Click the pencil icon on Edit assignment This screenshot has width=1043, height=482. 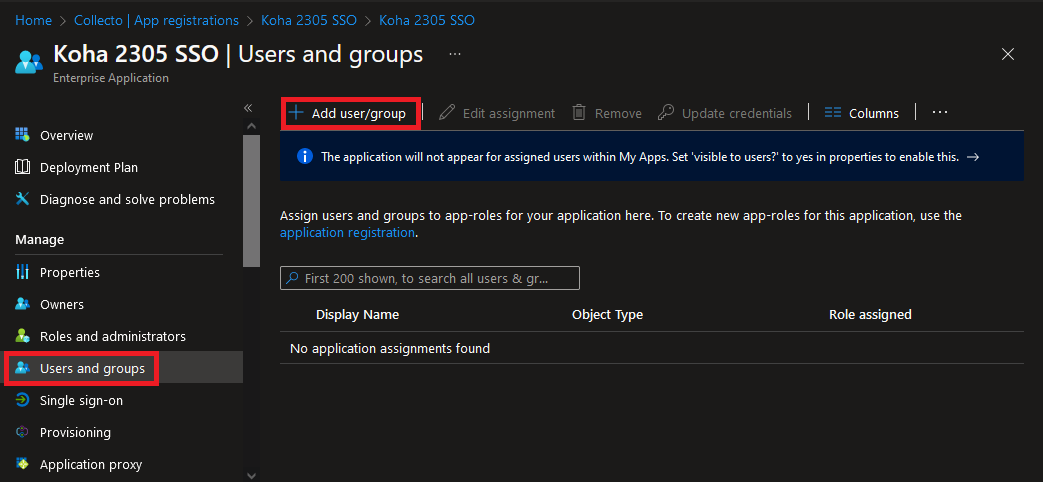click(447, 112)
